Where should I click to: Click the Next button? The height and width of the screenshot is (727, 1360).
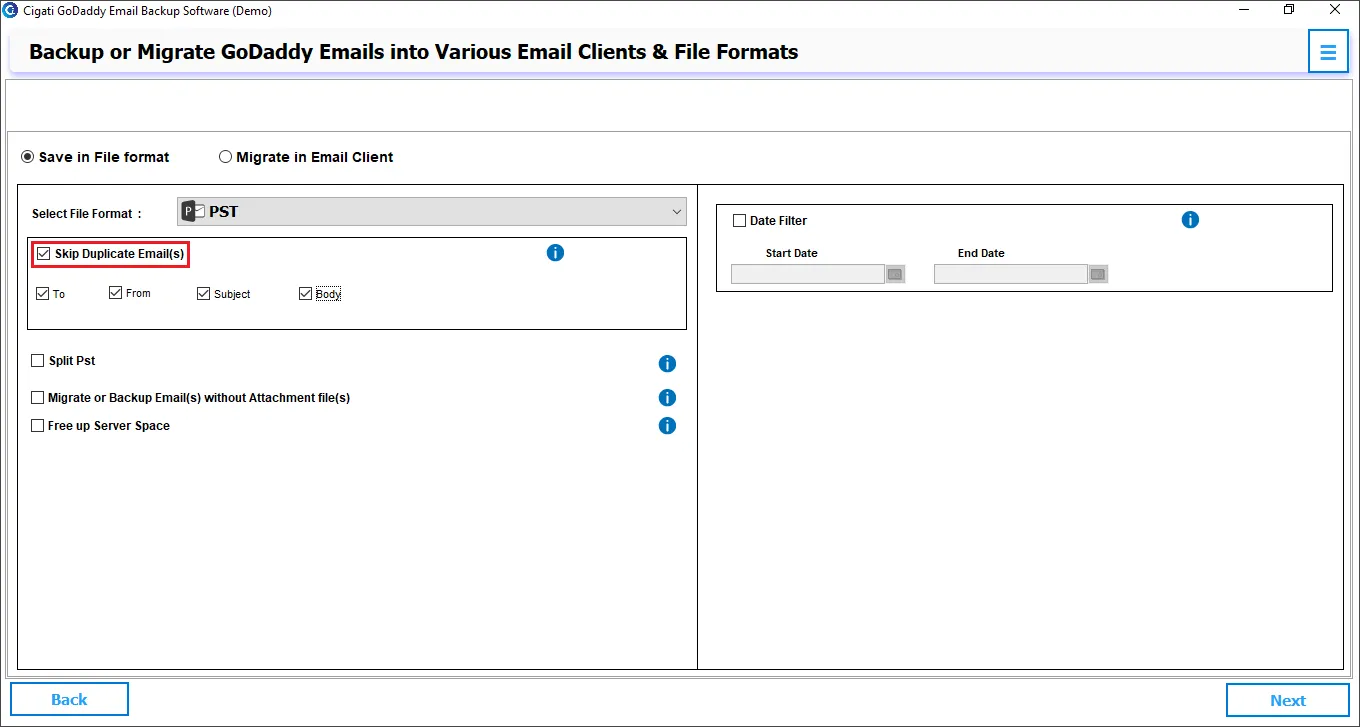[x=1288, y=700]
